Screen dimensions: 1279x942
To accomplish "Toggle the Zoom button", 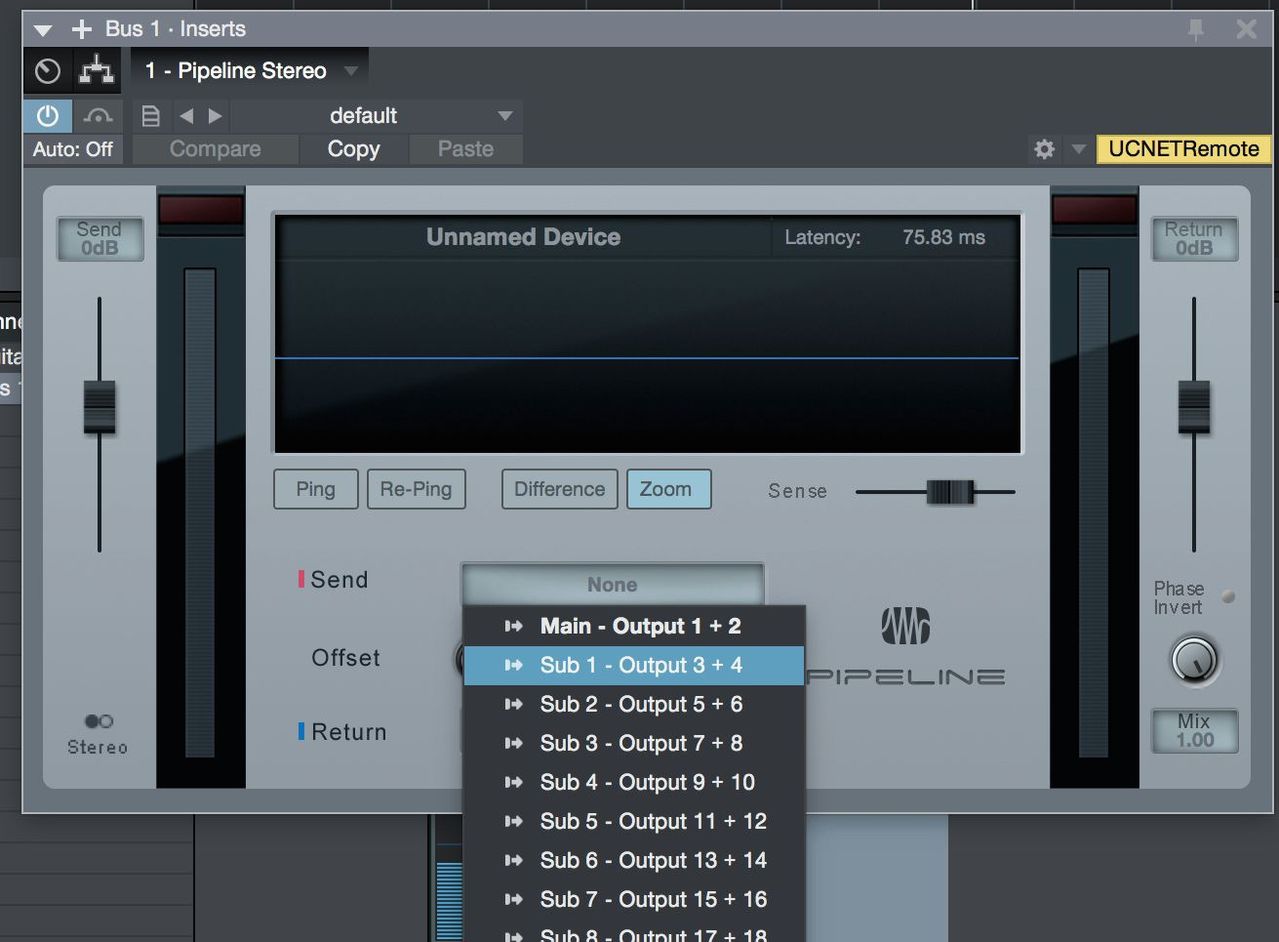I will point(669,489).
